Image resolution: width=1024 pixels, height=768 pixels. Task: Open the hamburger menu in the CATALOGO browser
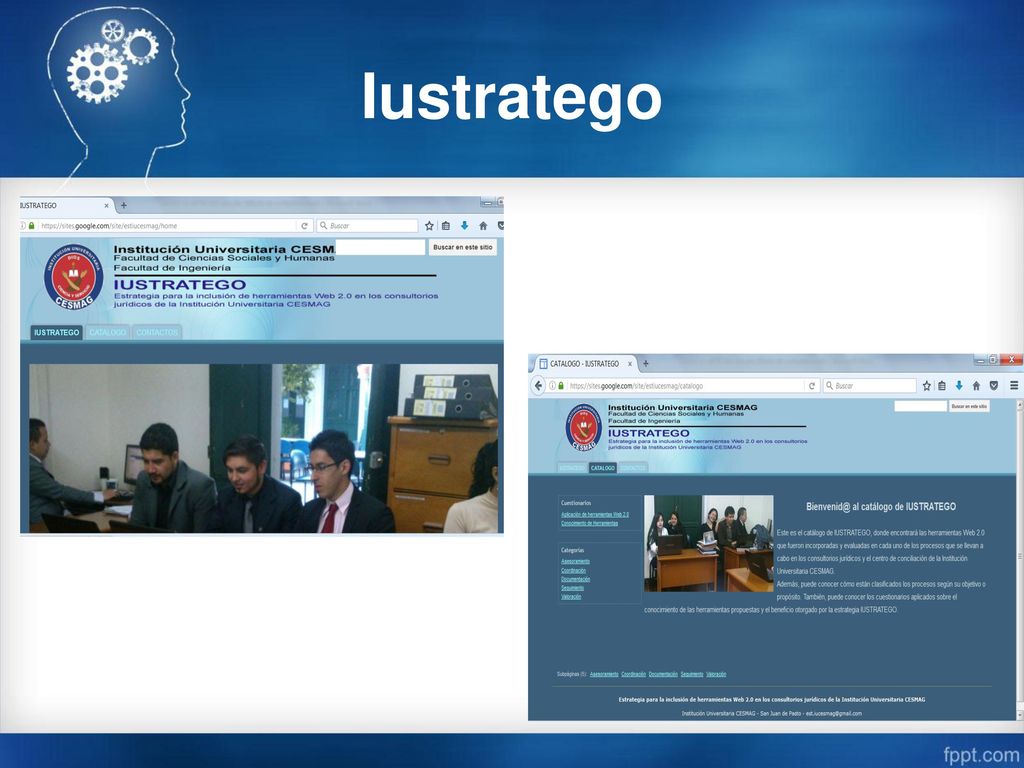(1014, 386)
